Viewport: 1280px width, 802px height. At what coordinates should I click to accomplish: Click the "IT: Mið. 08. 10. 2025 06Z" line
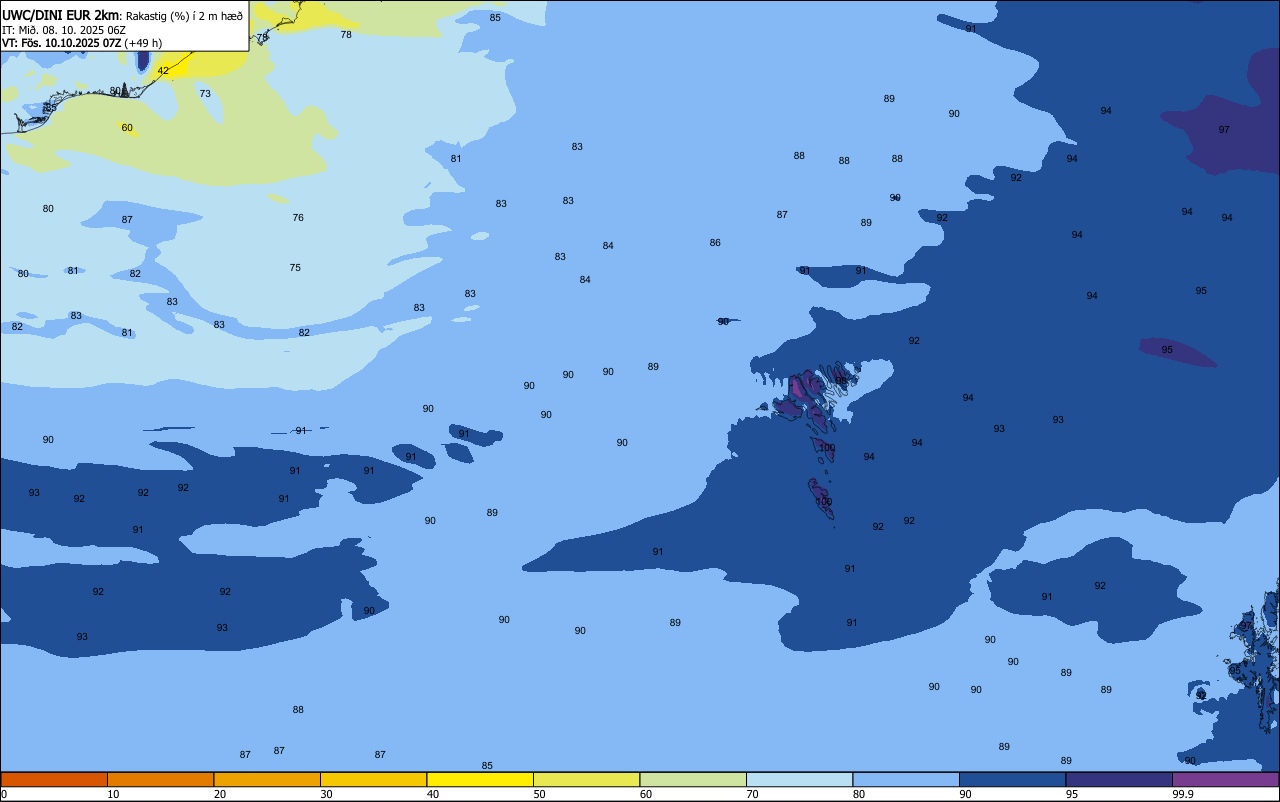point(64,29)
